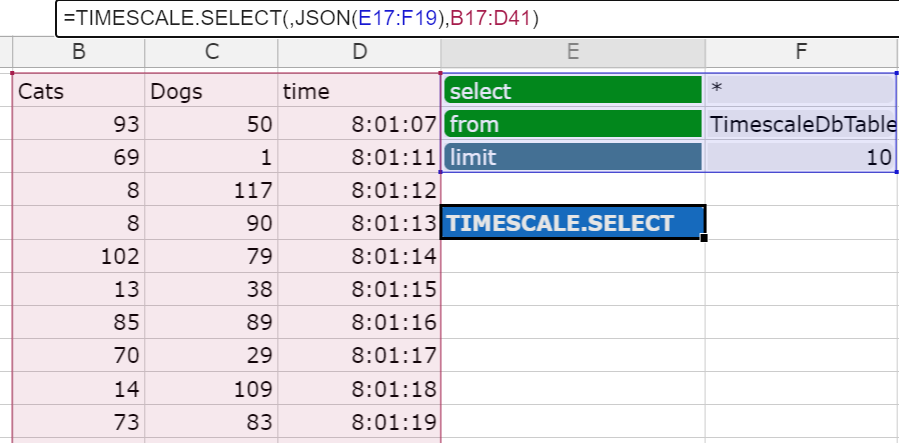Click the 'time' header cell

pos(359,91)
